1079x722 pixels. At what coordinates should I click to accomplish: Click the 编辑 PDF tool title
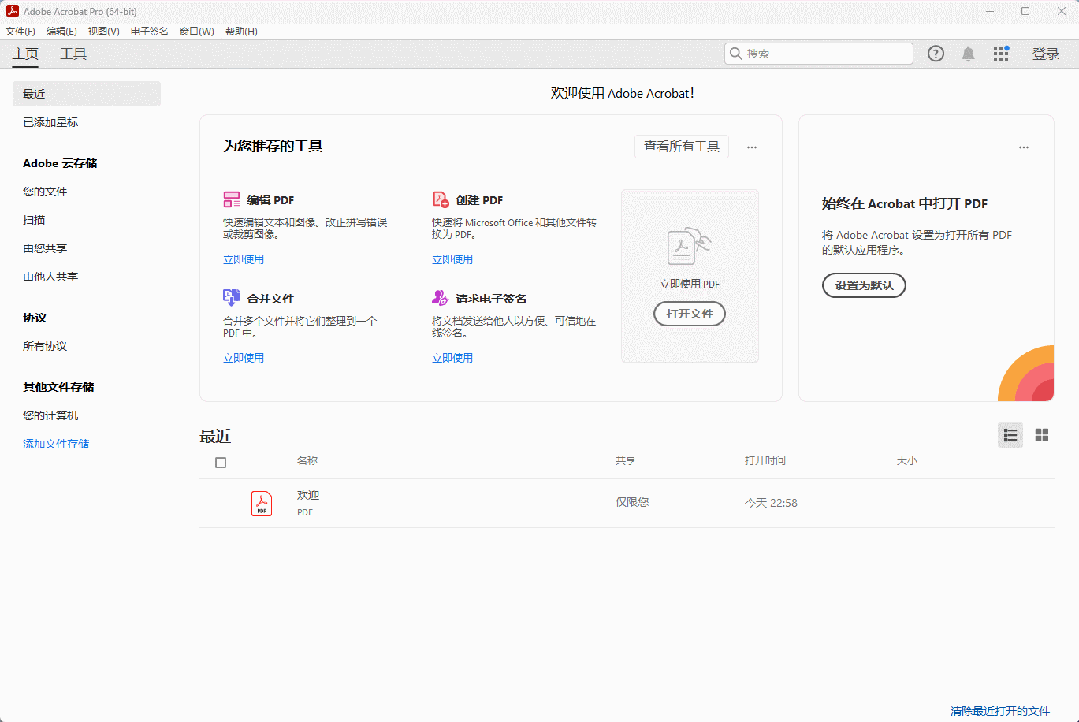[x=270, y=200]
